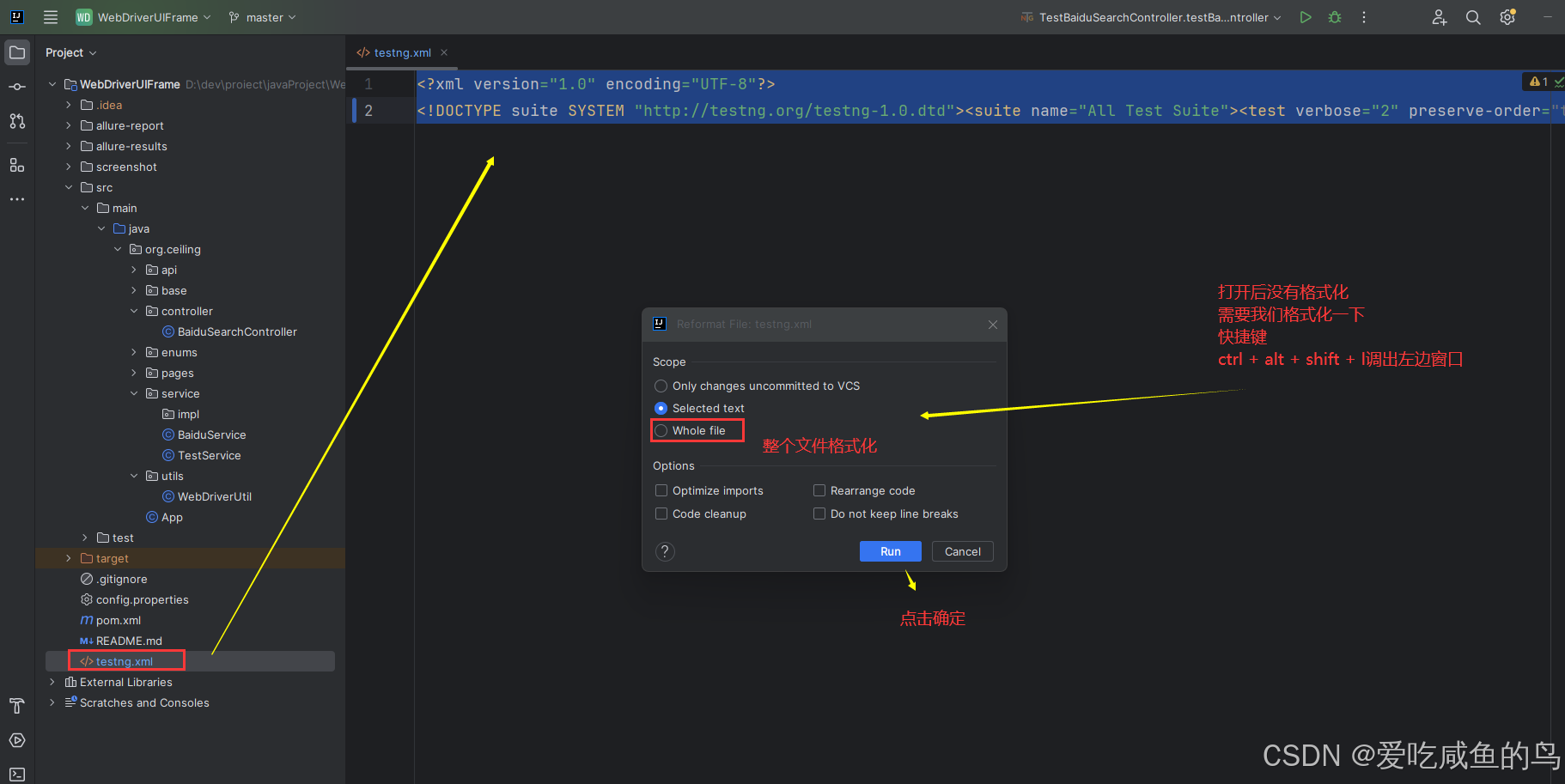Click line 2 in editor gutter

(x=368, y=110)
